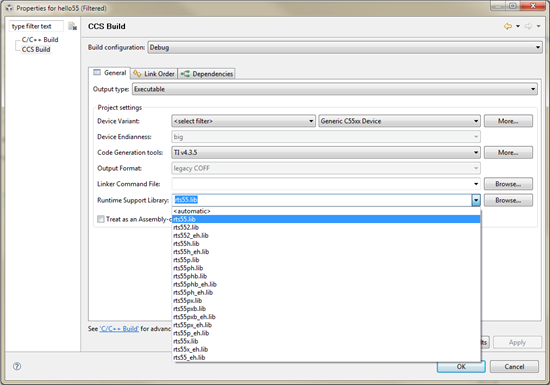Toggle Treat as an Assembly-only checkbox
Image resolution: width=550 pixels, height=385 pixels.
(101, 219)
